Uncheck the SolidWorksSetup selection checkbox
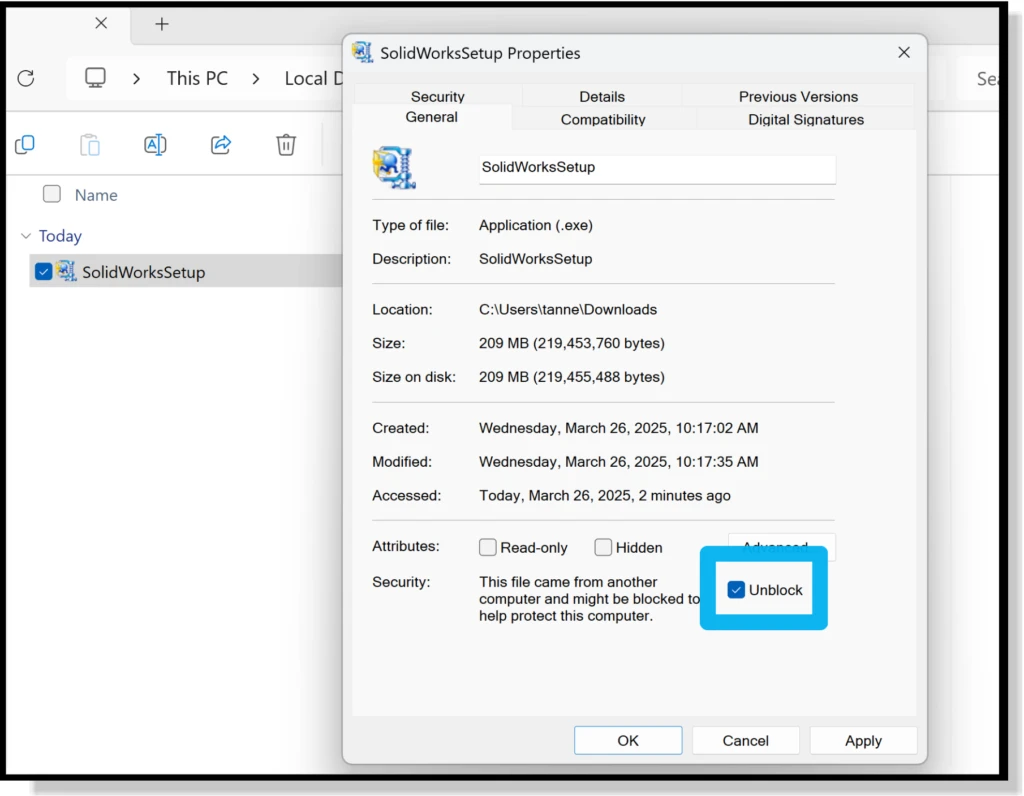1024x796 pixels. click(x=42, y=271)
